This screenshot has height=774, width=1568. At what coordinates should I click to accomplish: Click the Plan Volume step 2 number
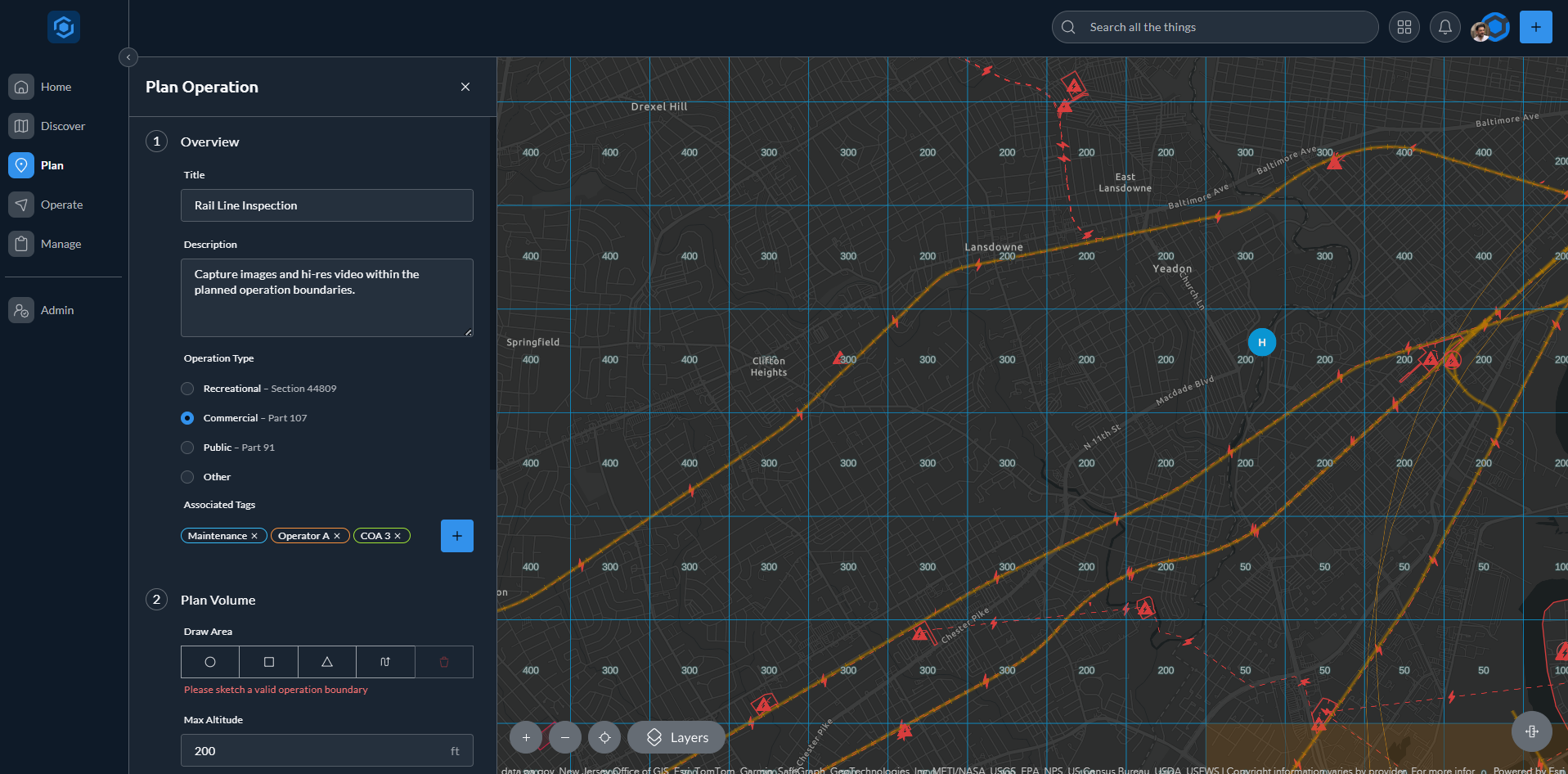point(157,600)
